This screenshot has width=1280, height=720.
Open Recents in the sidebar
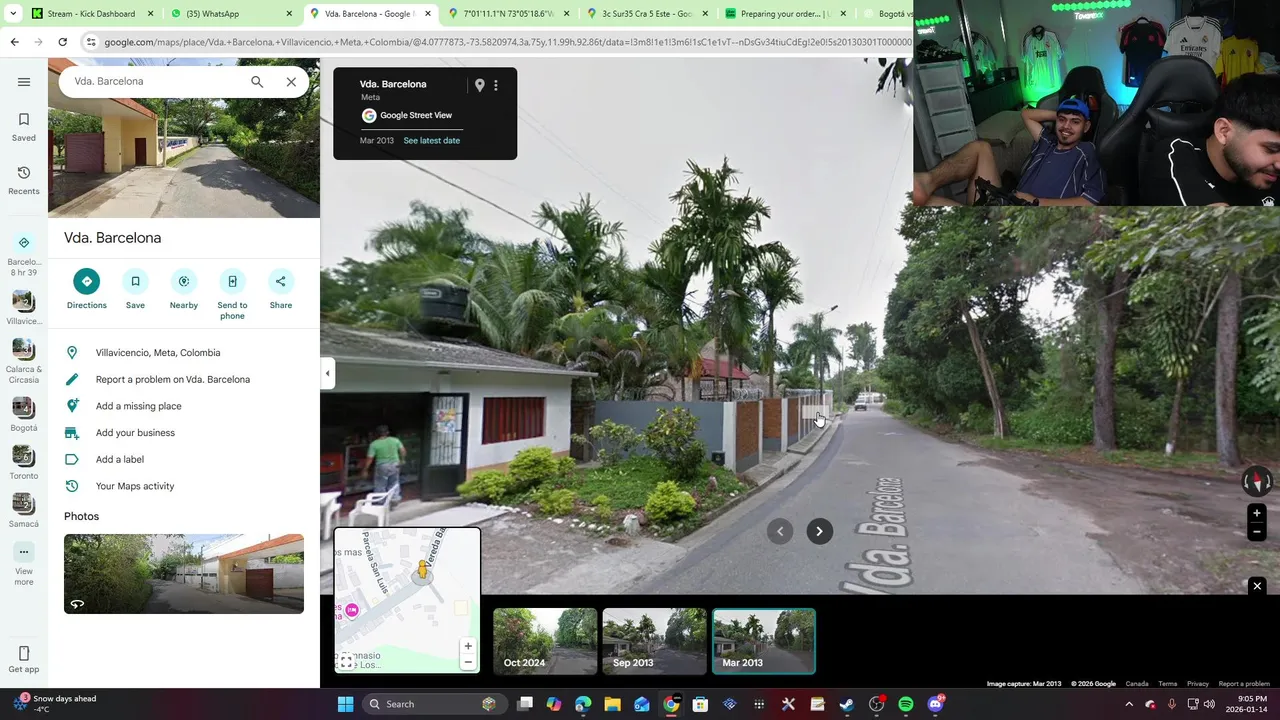coord(24,180)
